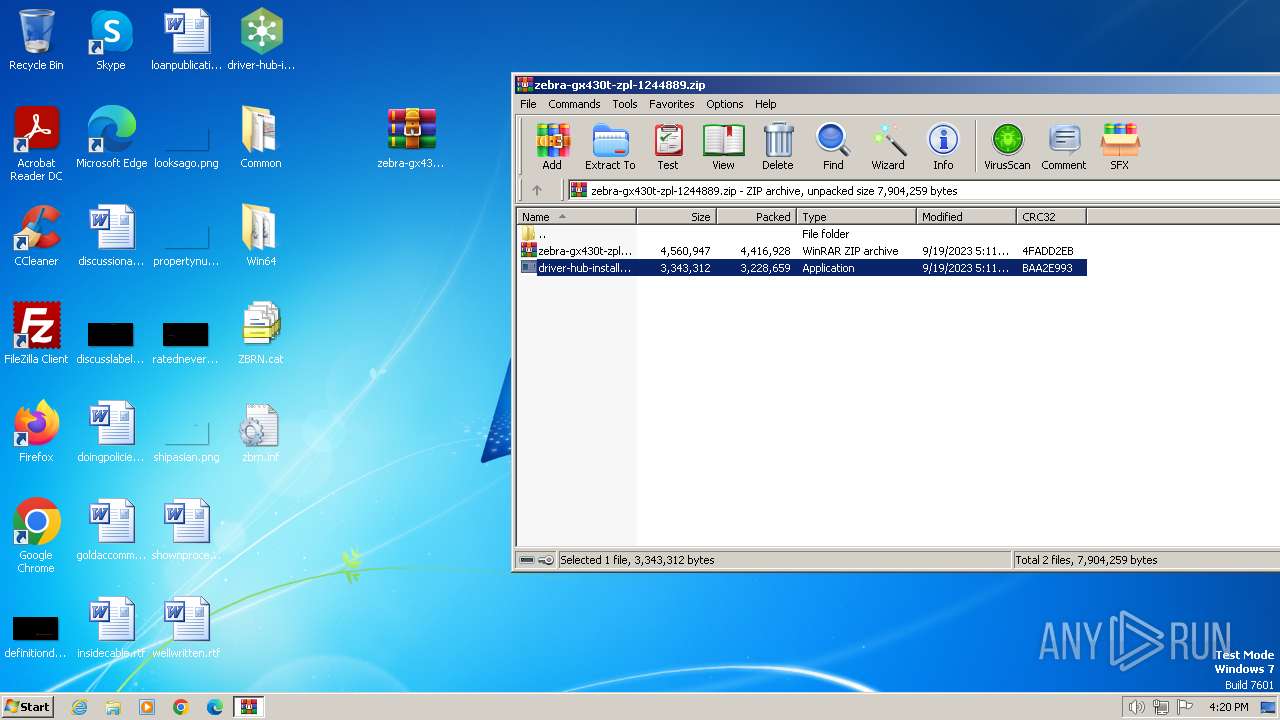Click the drive icon in status bar
This screenshot has height=720, width=1280.
pyautogui.click(x=528, y=560)
